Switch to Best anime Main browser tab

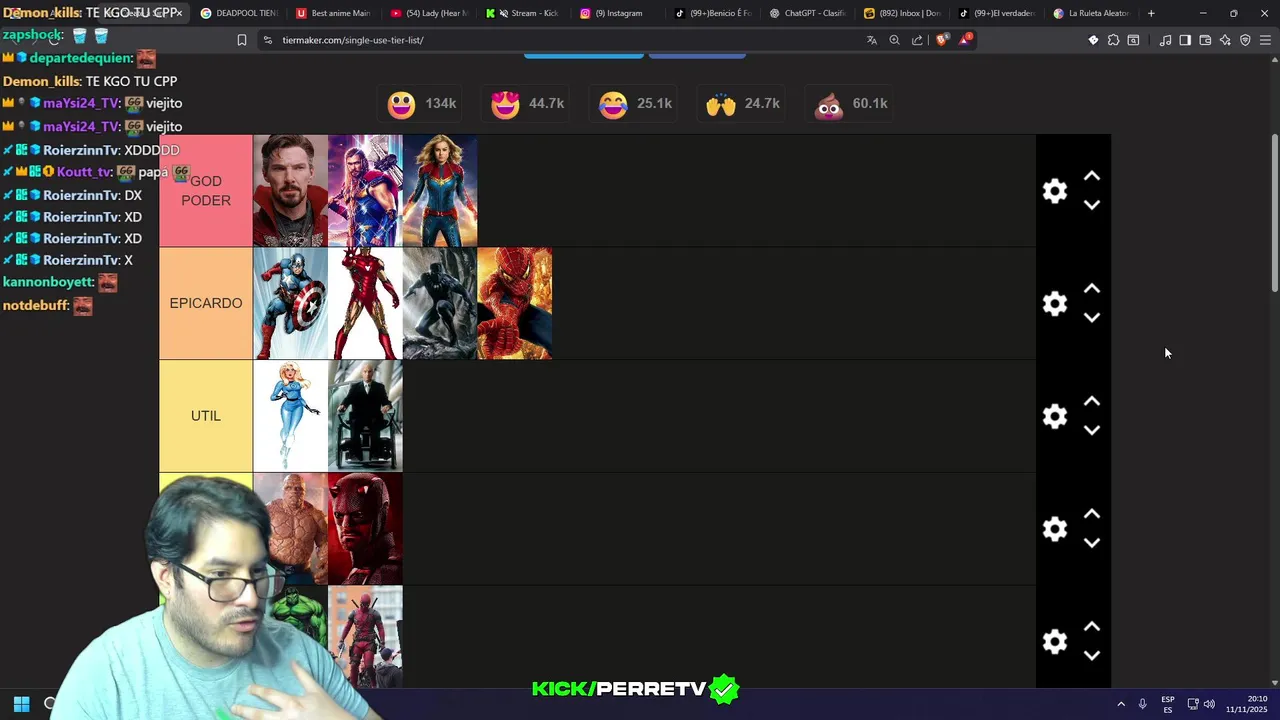pyautogui.click(x=334, y=13)
